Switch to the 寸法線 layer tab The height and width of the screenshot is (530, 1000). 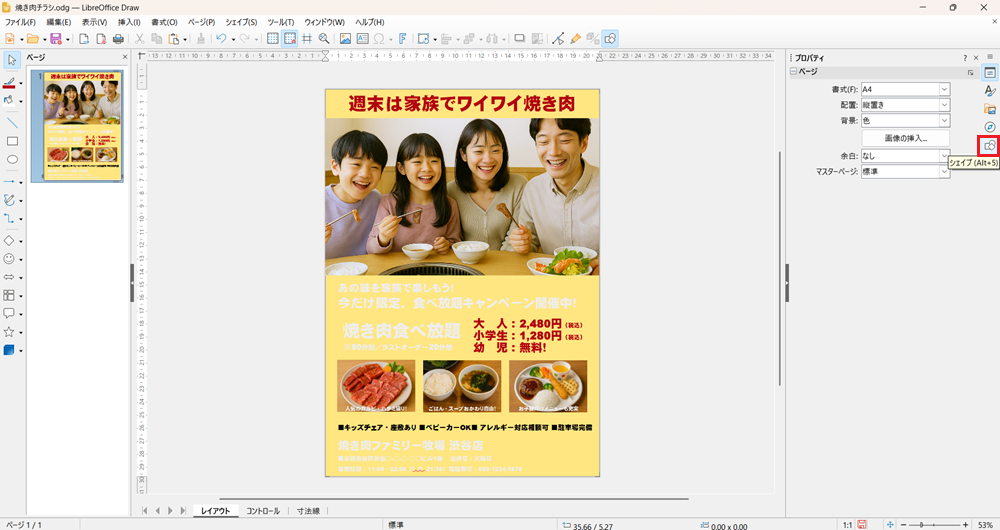308,511
